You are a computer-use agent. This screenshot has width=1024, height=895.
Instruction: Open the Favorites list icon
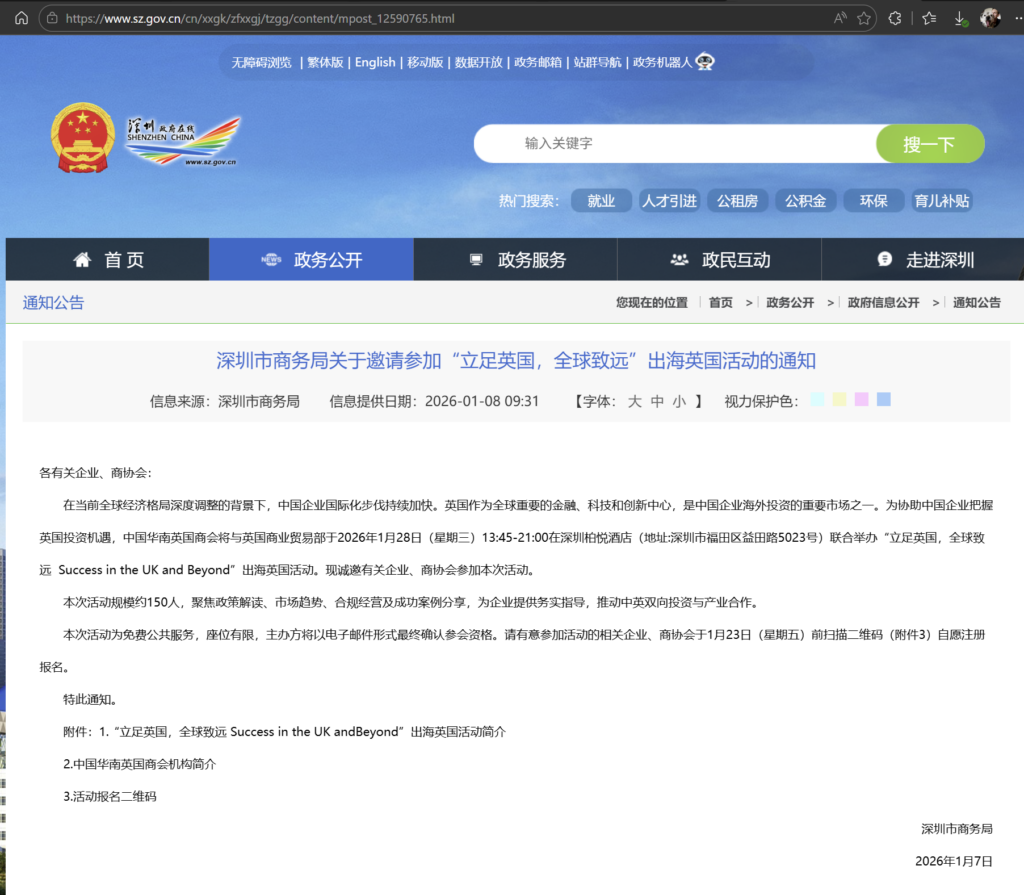tap(929, 18)
